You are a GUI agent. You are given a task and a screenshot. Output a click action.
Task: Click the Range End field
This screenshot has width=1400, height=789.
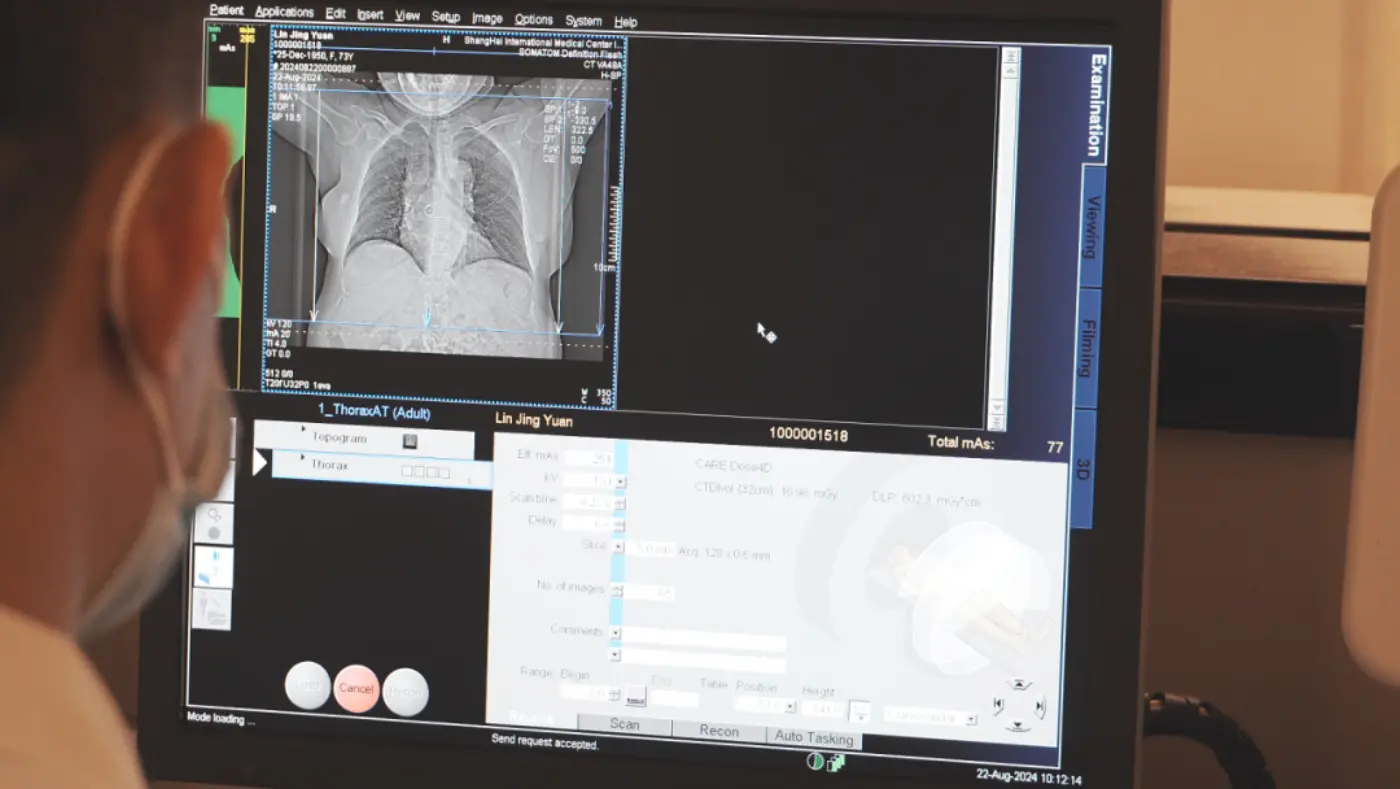(675, 699)
